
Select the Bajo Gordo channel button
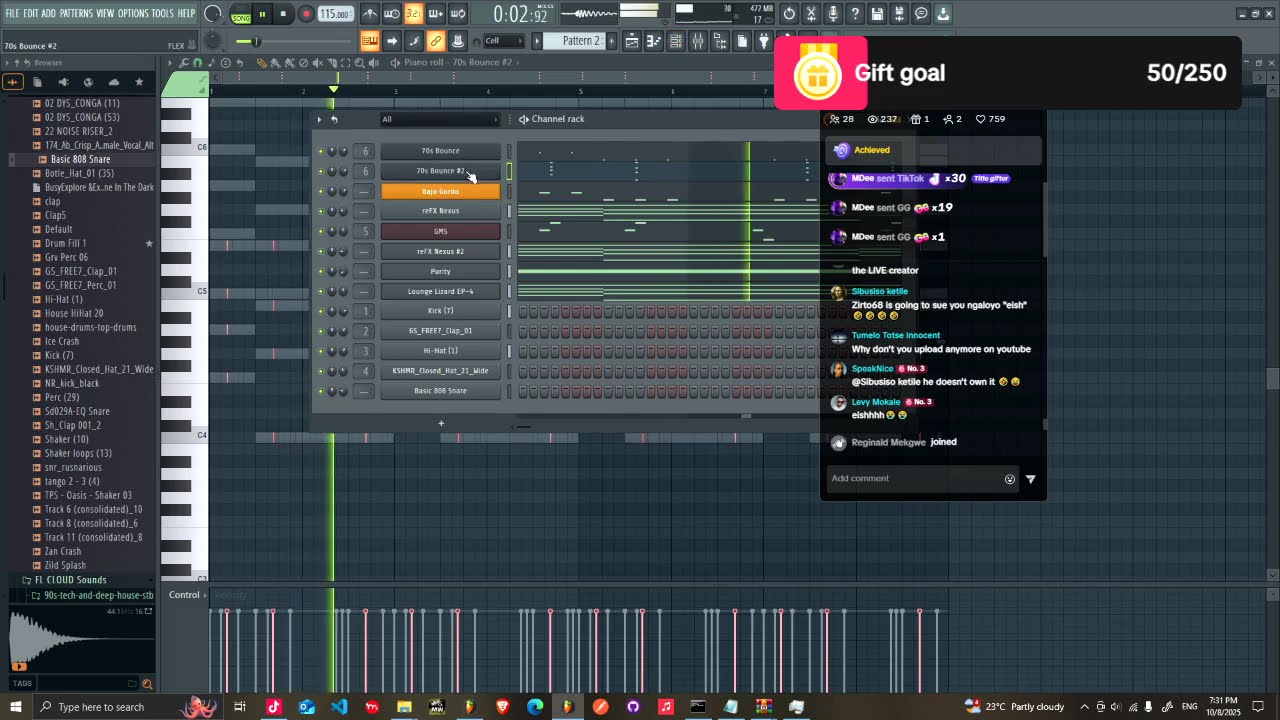coord(440,191)
